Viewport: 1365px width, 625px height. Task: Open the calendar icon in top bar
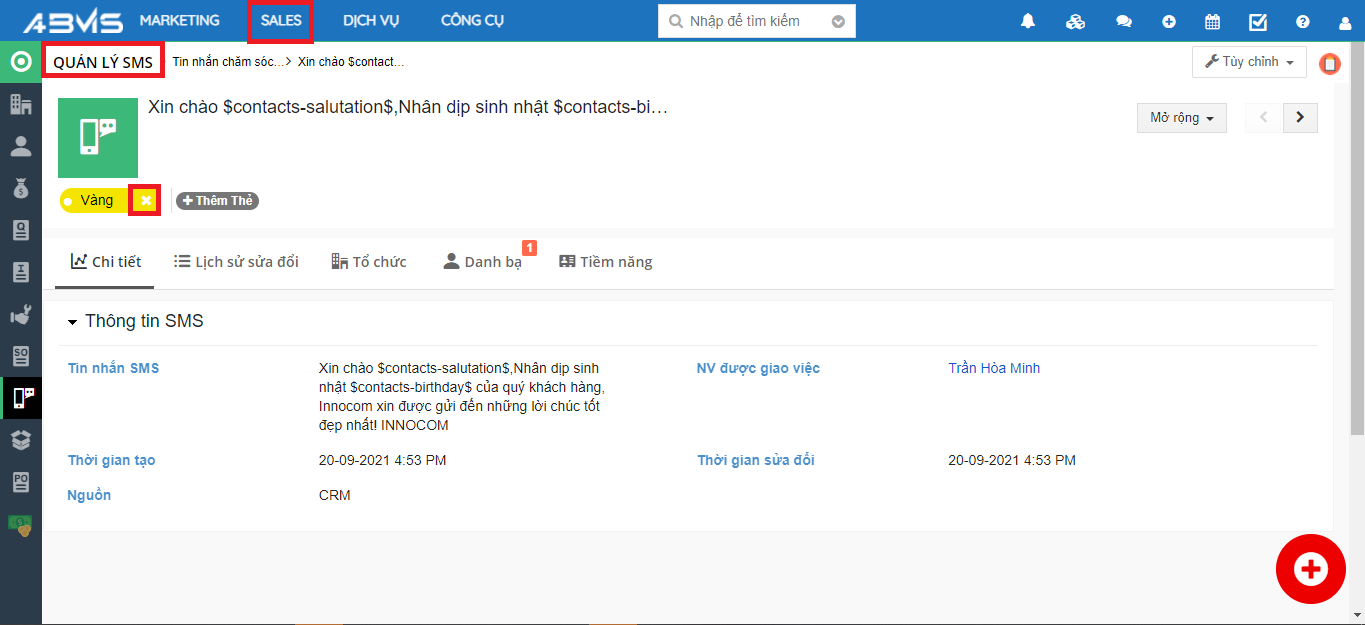(1212, 21)
